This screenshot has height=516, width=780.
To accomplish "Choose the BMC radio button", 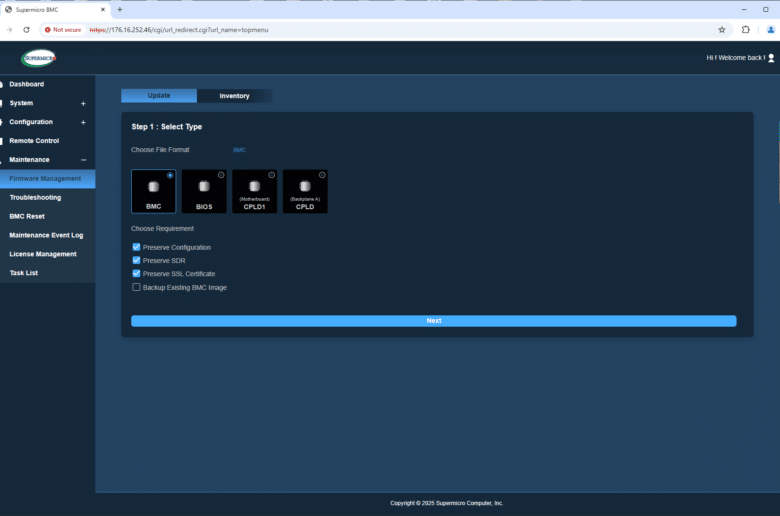I will [x=170, y=175].
